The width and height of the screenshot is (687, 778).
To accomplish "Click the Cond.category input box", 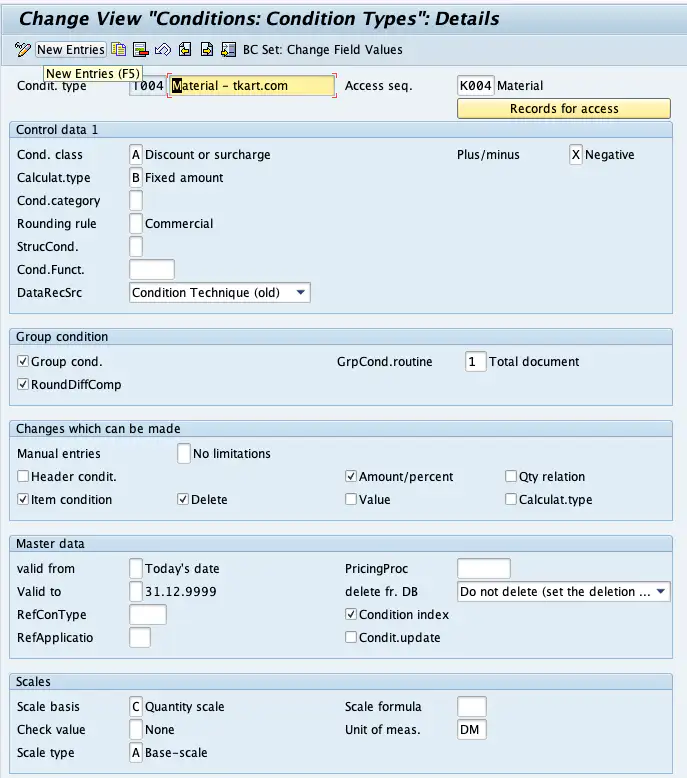I will tap(135, 200).
